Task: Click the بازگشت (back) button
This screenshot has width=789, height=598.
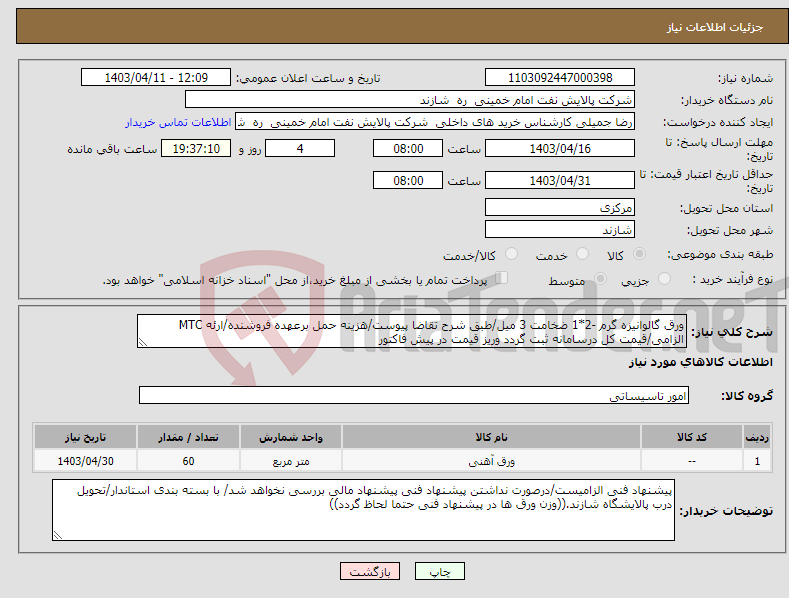Action: tap(370, 571)
